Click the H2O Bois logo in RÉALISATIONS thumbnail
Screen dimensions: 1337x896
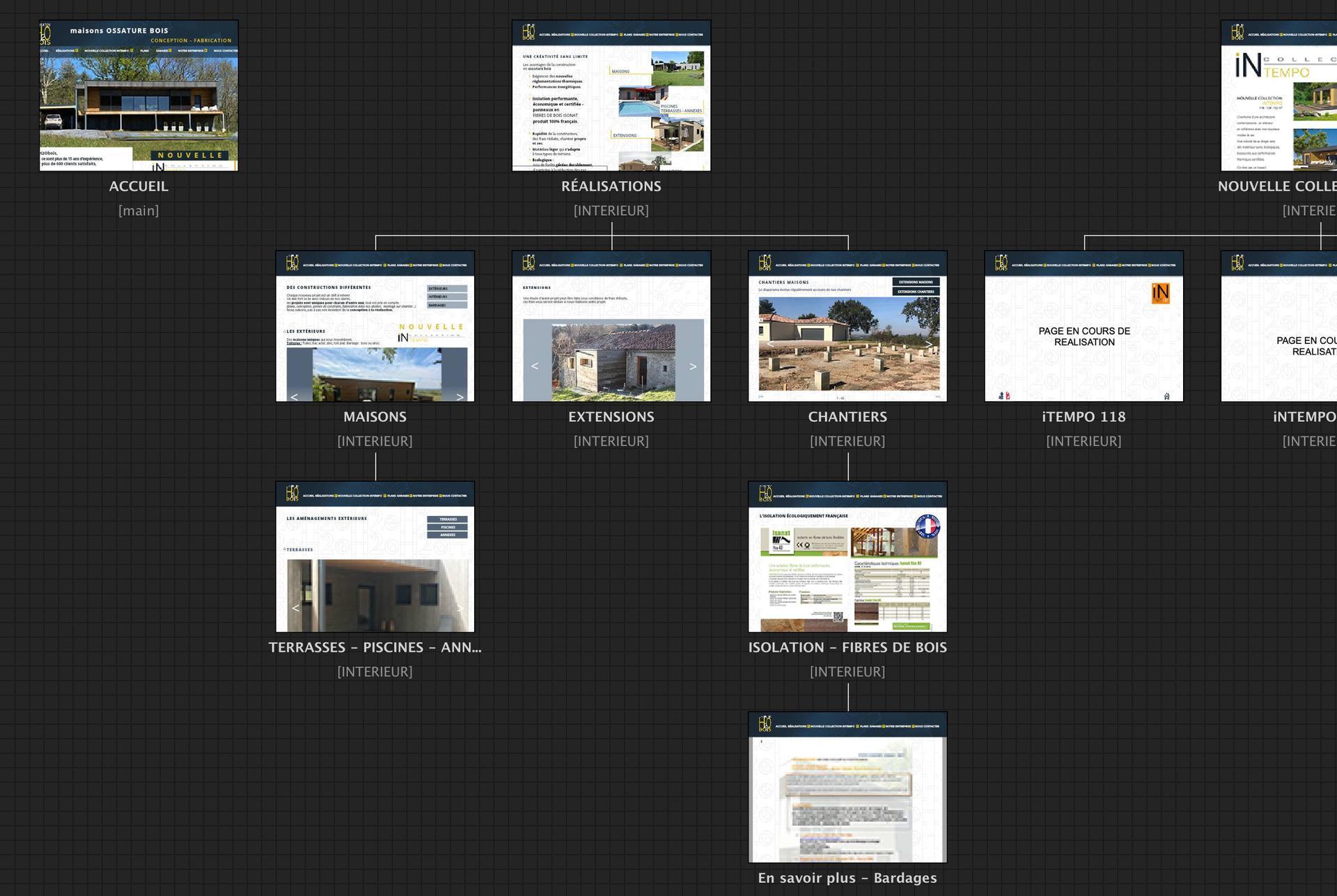[x=529, y=31]
